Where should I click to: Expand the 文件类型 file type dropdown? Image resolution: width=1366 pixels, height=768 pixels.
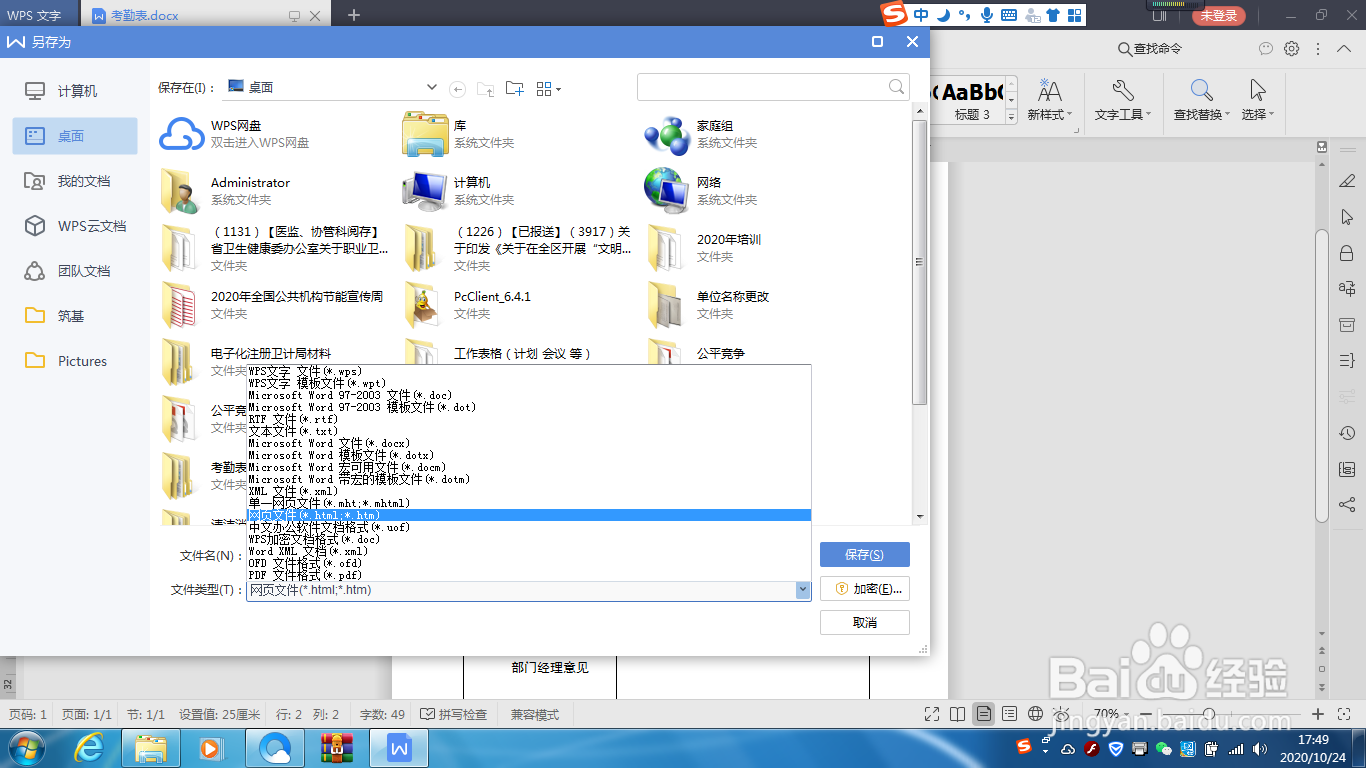[x=803, y=589]
